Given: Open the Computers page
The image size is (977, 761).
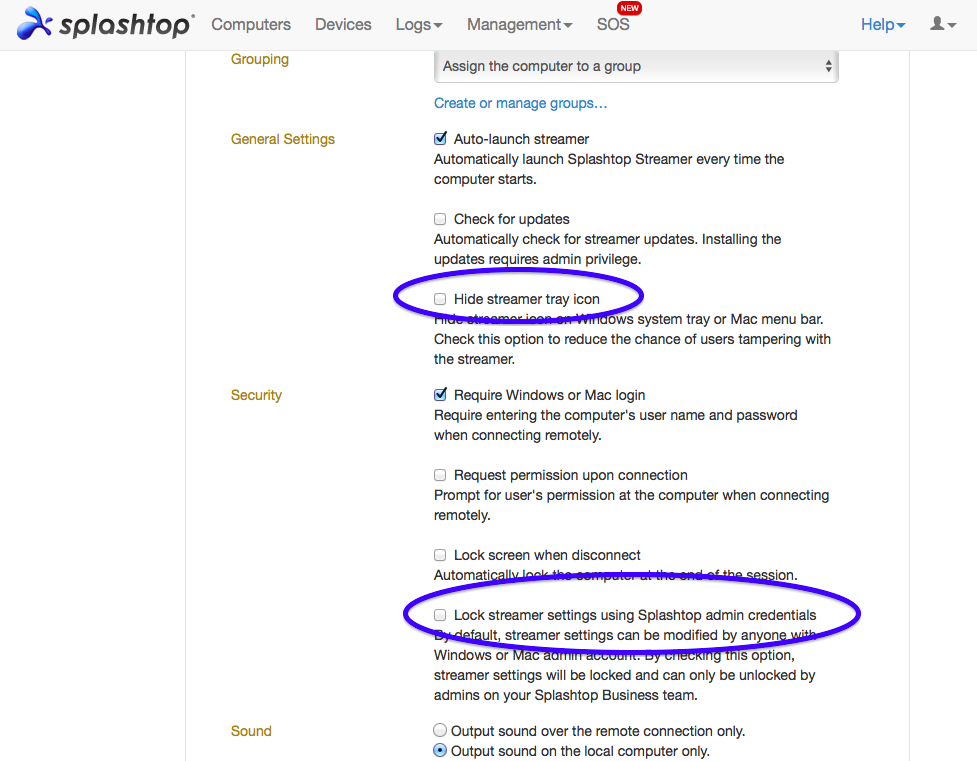Looking at the screenshot, I should 251,24.
